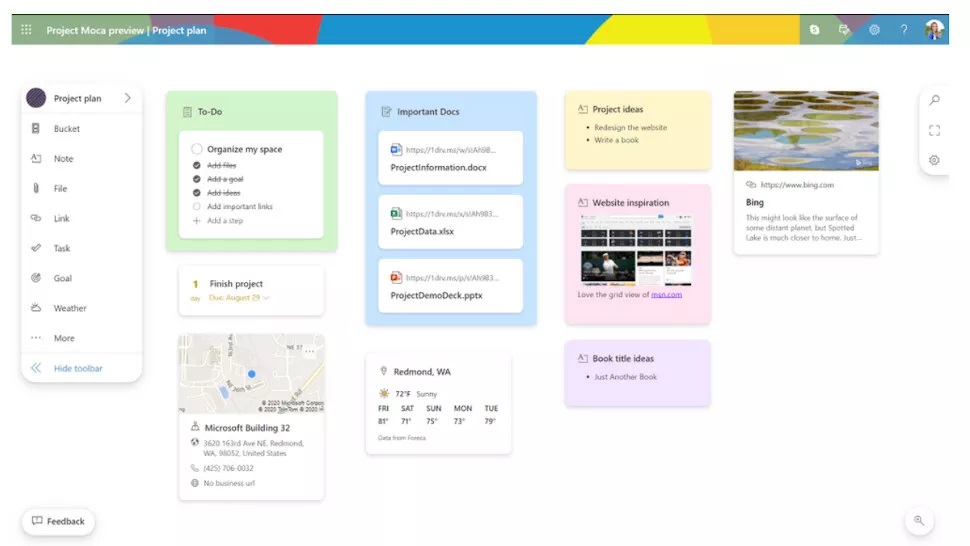Image resolution: width=970 pixels, height=546 pixels.
Task: Open ProjectDemoDeck.pptx card
Action: tap(450, 286)
